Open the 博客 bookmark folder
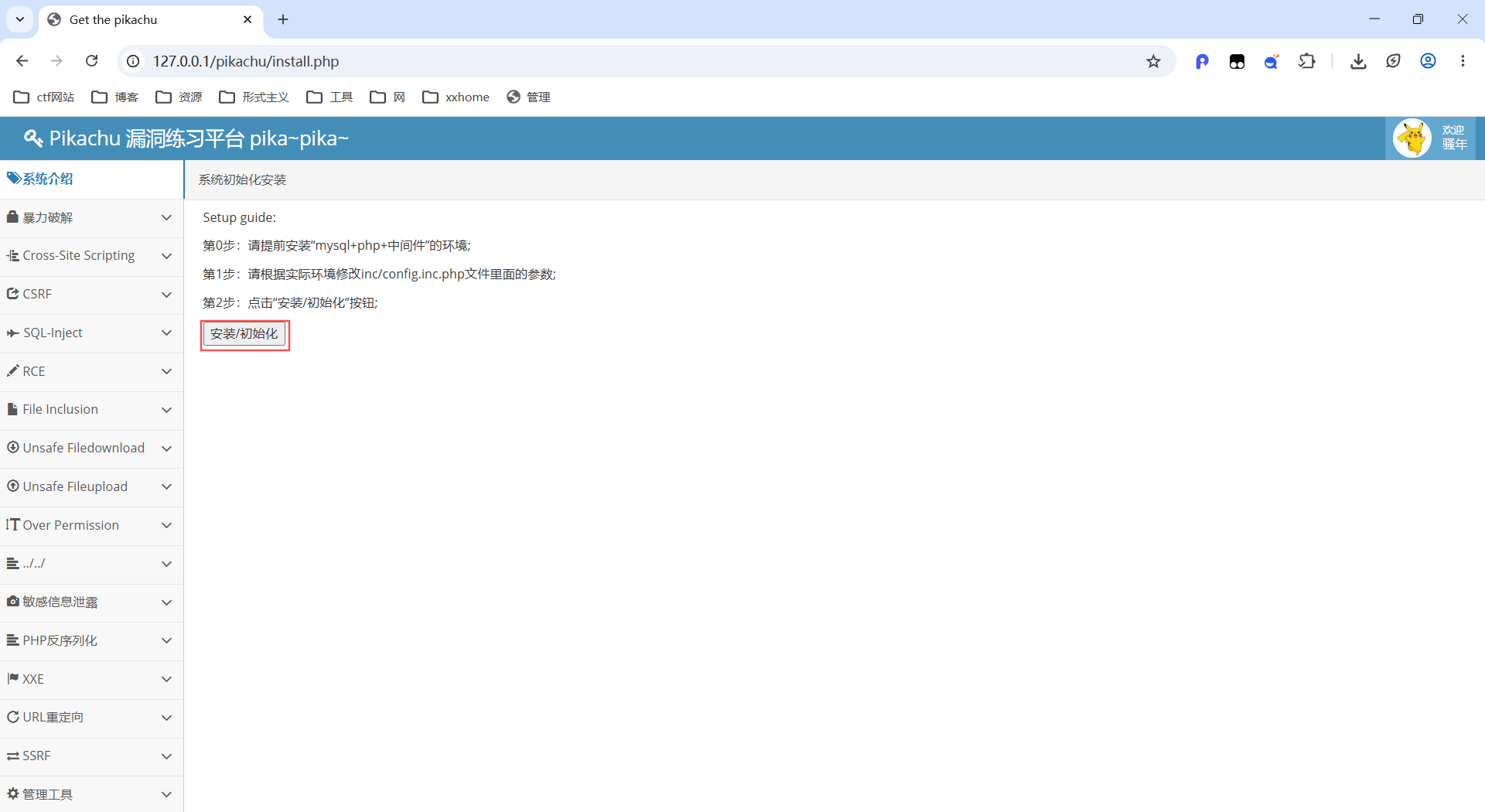The height and width of the screenshot is (812, 1485). click(115, 97)
